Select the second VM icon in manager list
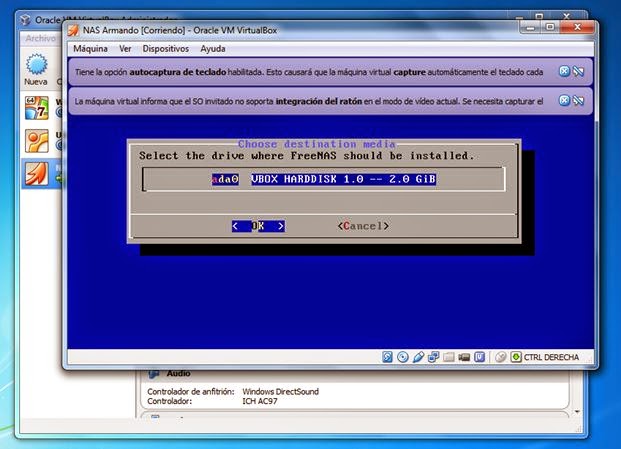Viewport: 621px width, 449px height. [37, 141]
